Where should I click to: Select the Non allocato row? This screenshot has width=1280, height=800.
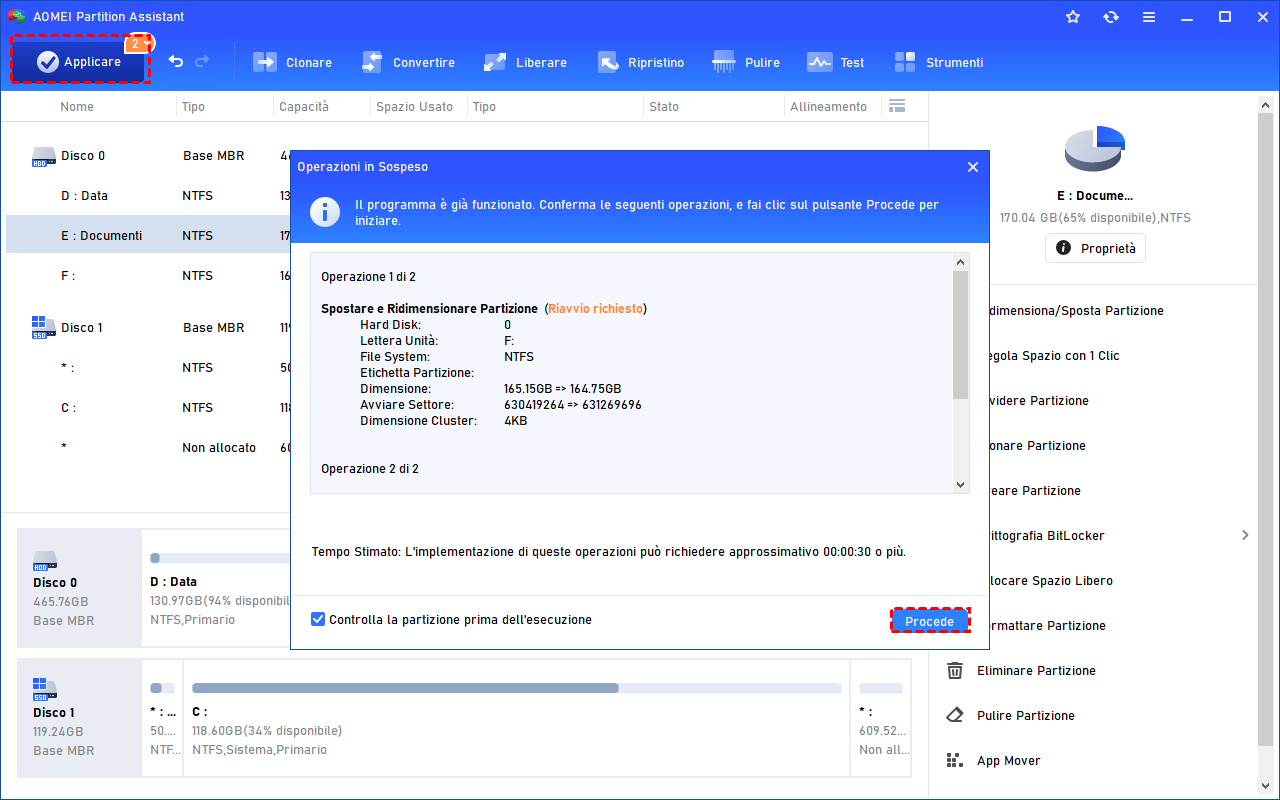point(148,448)
